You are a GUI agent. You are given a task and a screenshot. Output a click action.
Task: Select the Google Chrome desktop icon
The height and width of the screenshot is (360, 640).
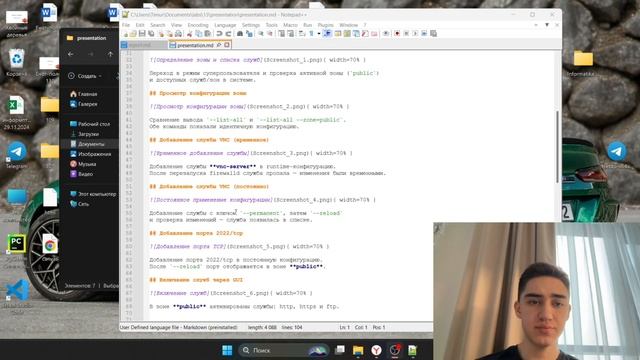(x=50, y=246)
